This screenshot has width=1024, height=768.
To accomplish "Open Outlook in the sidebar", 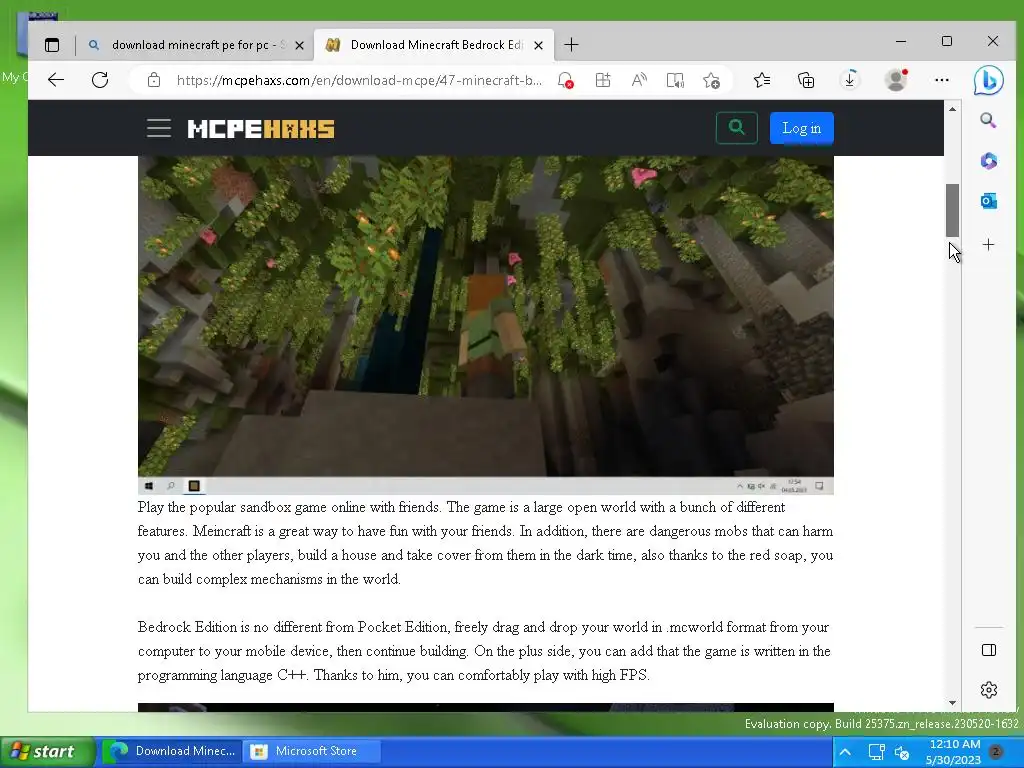I will click(x=989, y=201).
